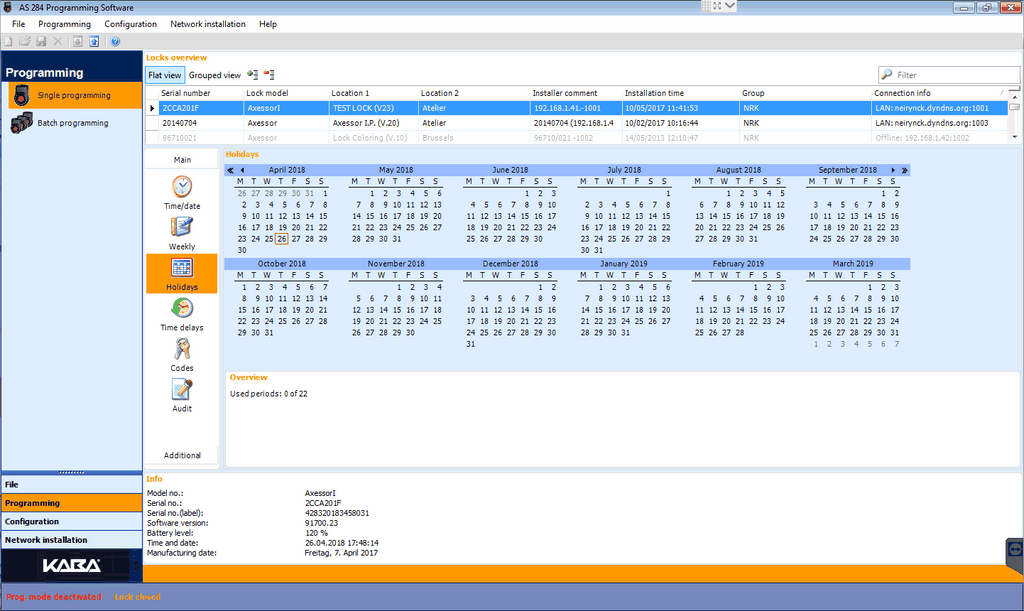Sort by Serial number column header
Image resolution: width=1024 pixels, height=611 pixels.
(200, 93)
